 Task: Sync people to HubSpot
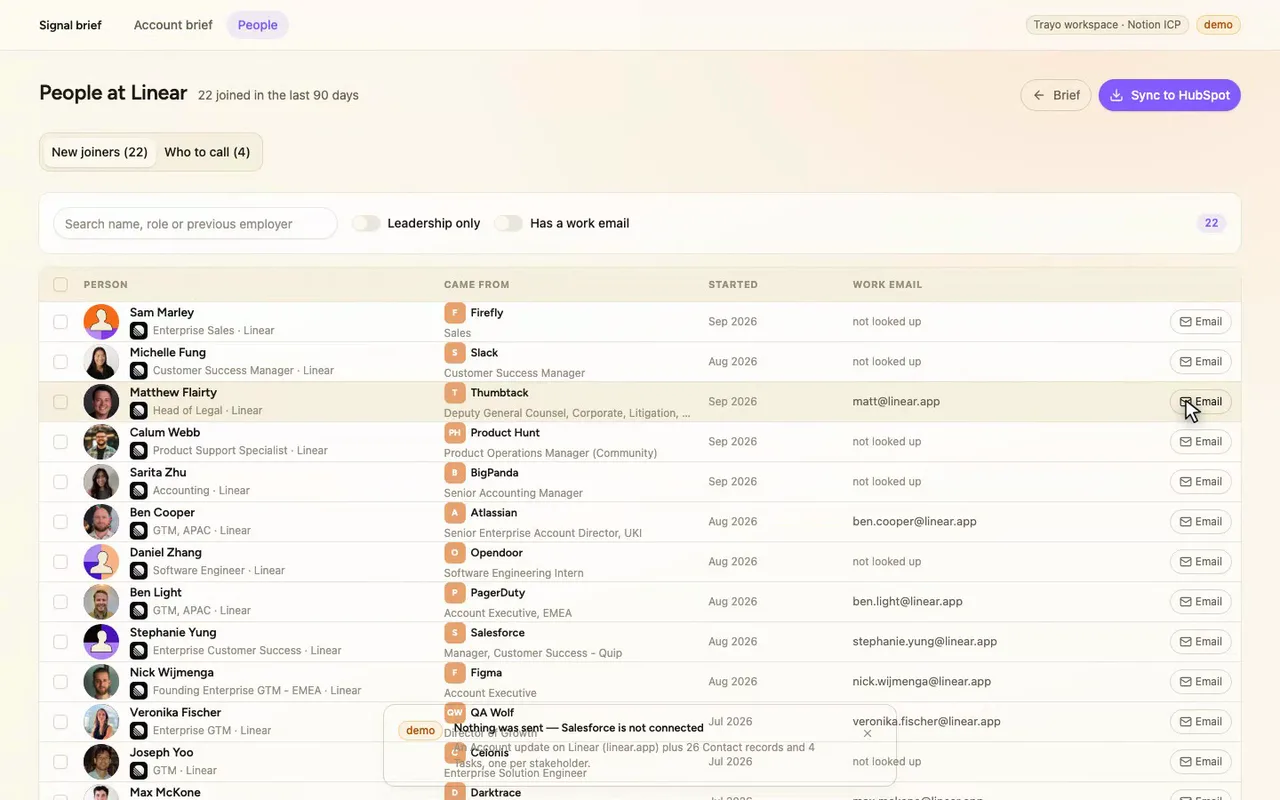pos(1170,95)
